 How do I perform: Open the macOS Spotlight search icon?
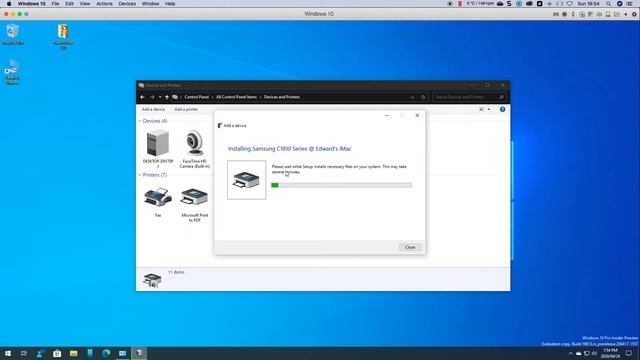click(609, 4)
